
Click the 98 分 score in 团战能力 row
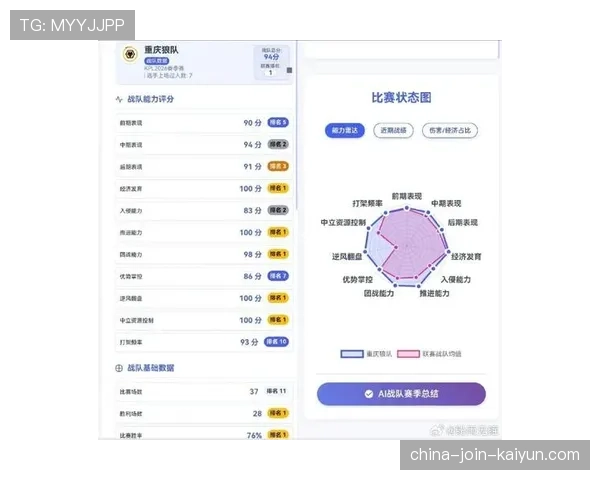click(253, 255)
